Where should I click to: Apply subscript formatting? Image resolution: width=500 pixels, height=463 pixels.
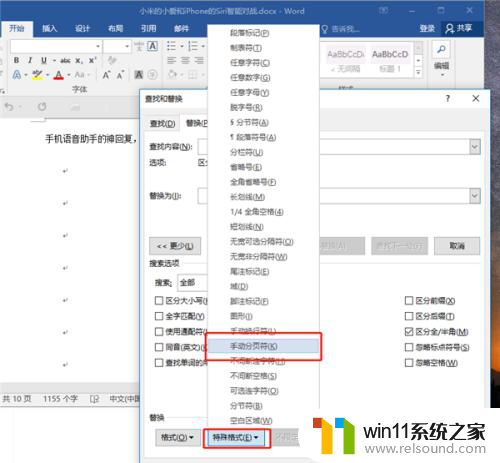tap(79, 60)
